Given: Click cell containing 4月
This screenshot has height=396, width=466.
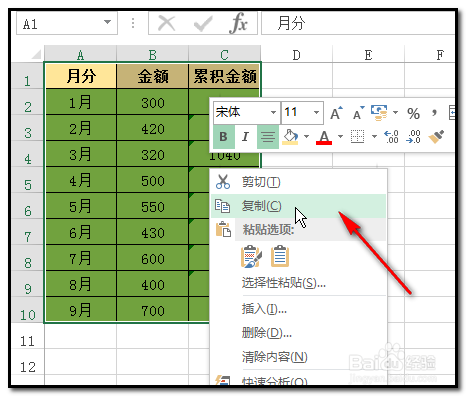Looking at the screenshot, I should [81, 180].
